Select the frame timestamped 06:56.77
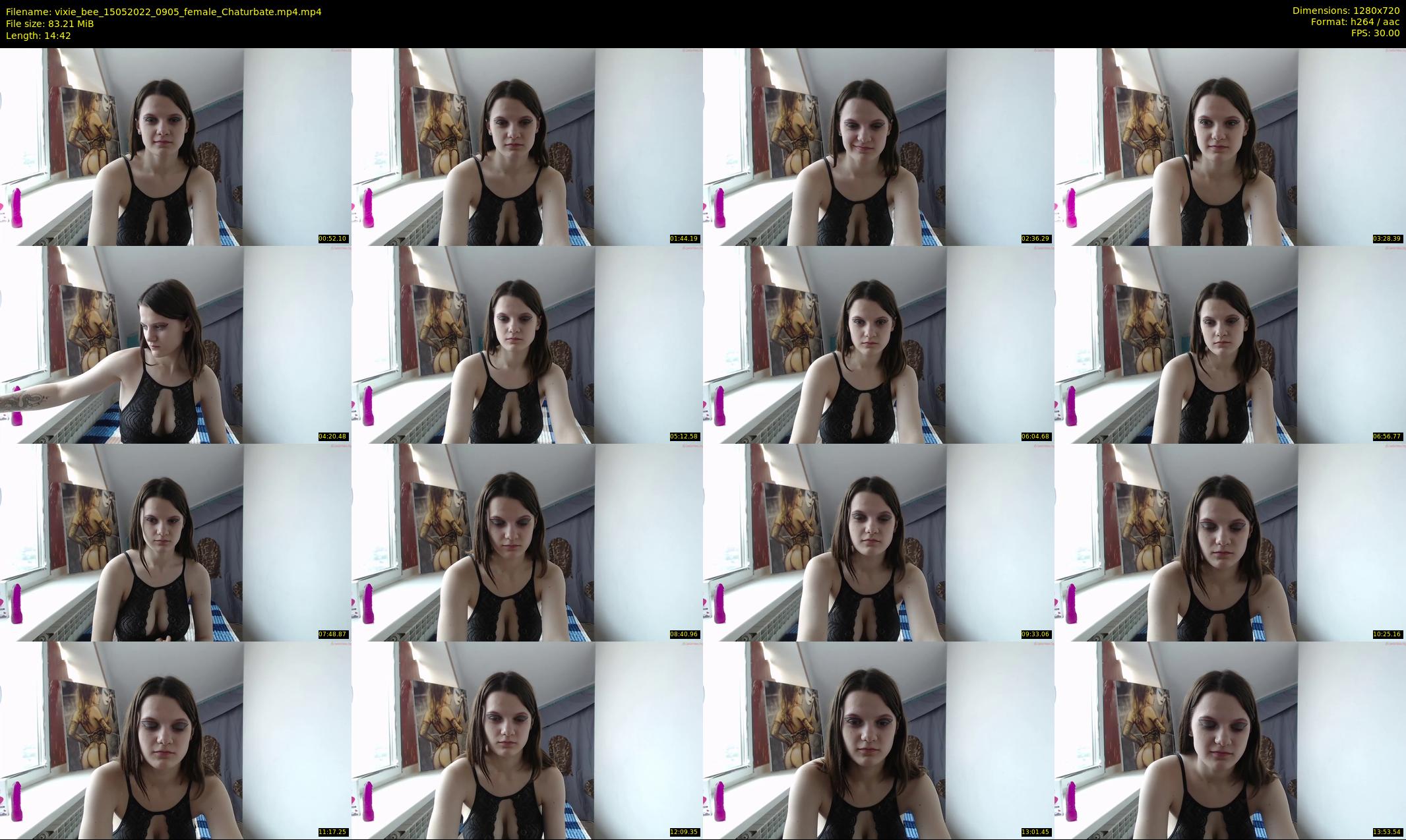 click(1230, 344)
